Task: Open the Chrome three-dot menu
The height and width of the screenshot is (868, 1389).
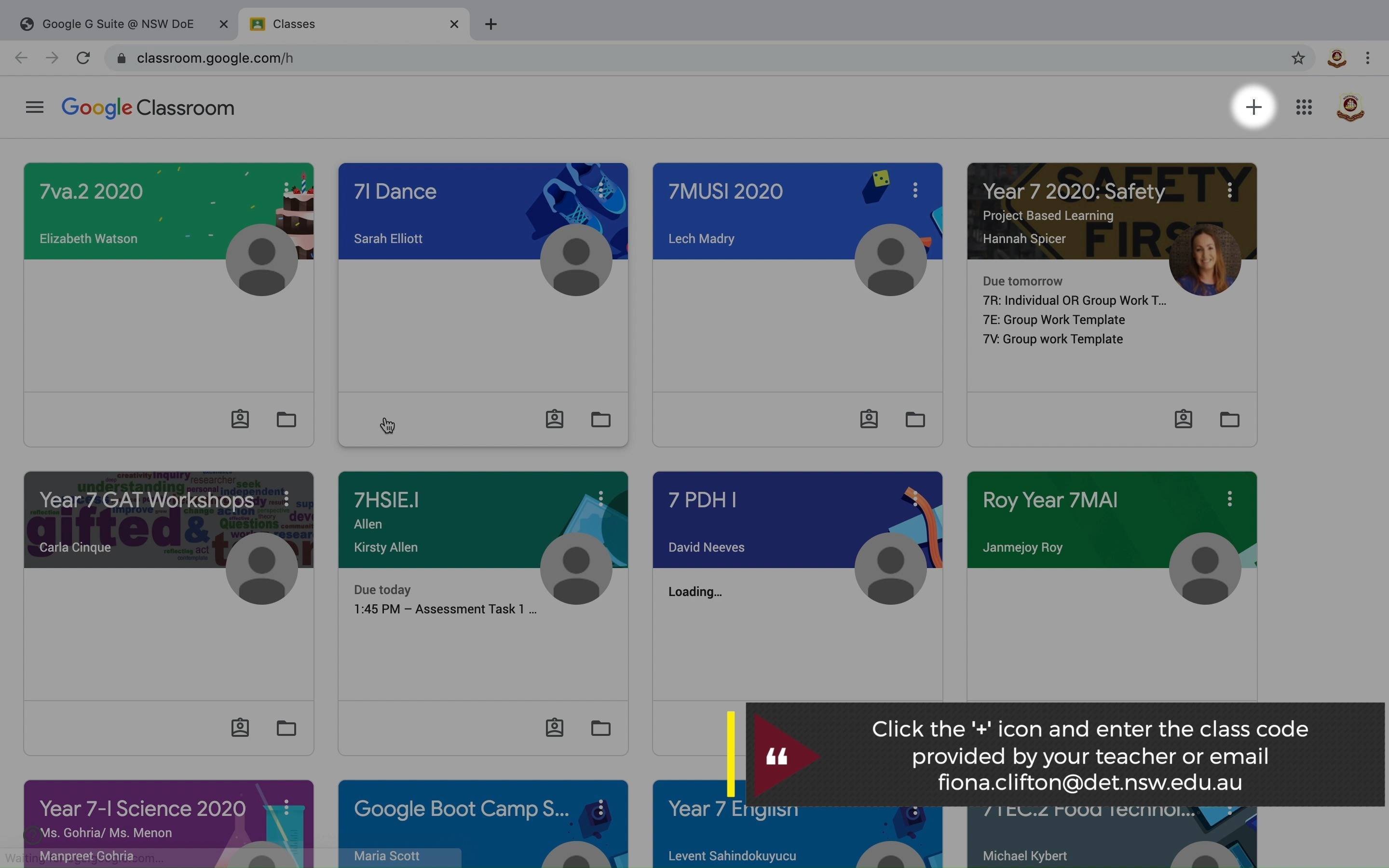Action: coord(1368,58)
